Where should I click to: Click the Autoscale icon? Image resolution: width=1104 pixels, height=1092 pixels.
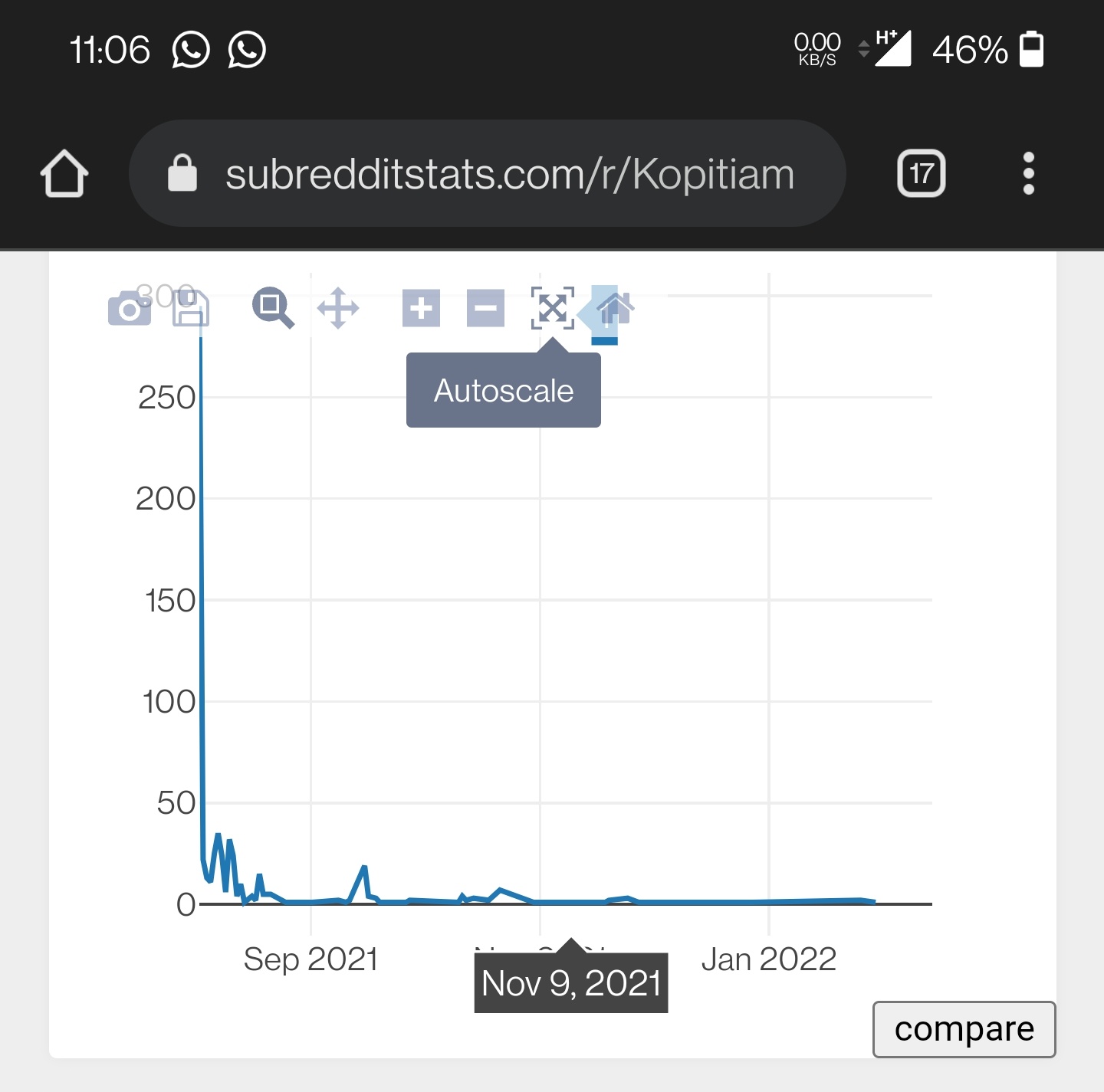pyautogui.click(x=553, y=308)
